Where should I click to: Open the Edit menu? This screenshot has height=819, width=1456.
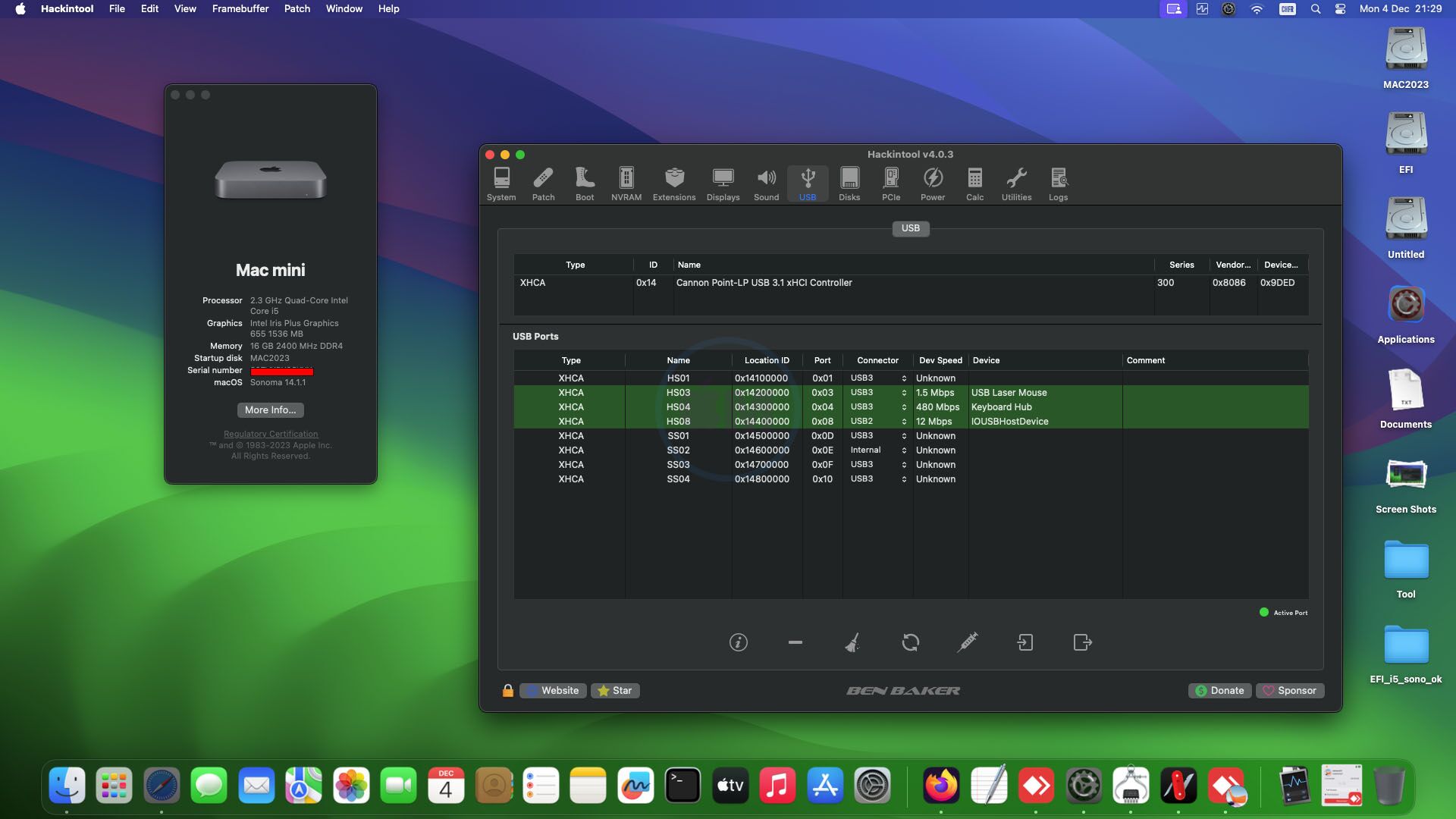[x=149, y=8]
